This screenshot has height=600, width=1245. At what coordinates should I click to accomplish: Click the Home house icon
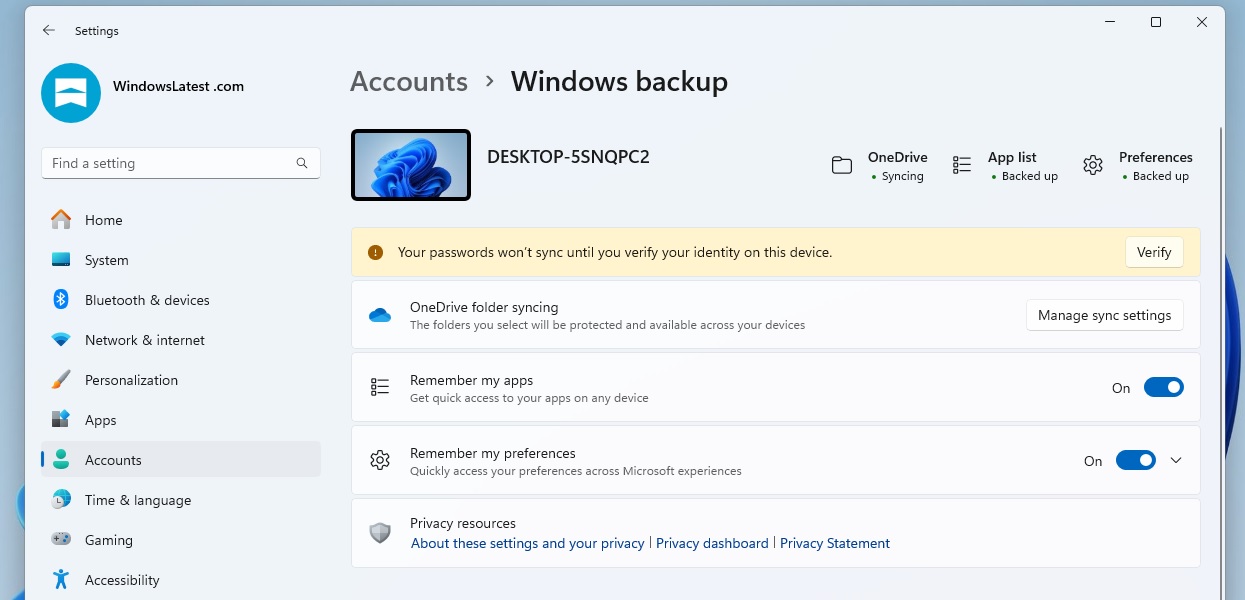click(x=61, y=220)
